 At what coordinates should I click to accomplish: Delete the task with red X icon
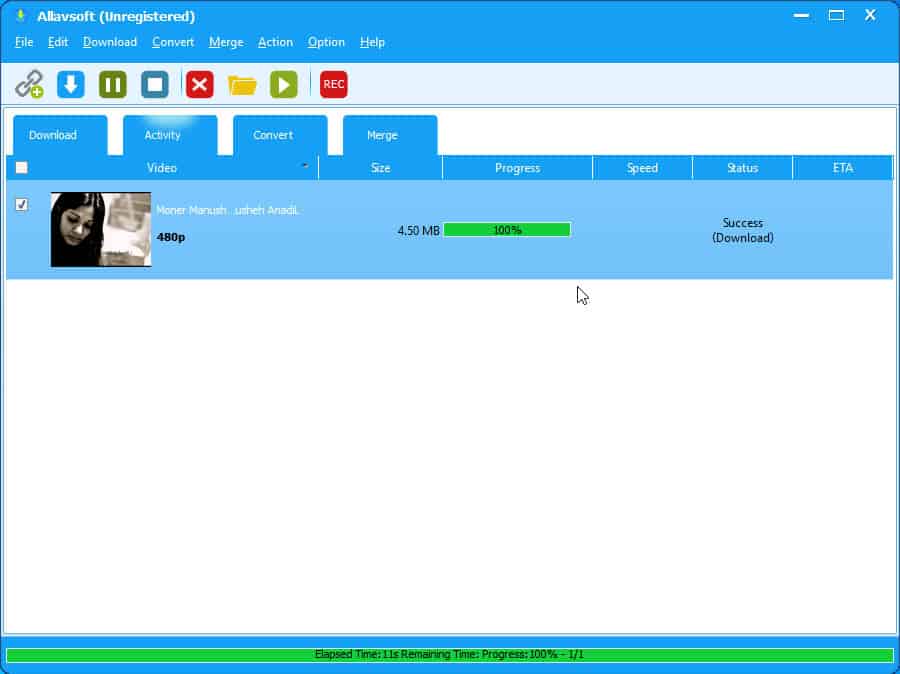(200, 84)
